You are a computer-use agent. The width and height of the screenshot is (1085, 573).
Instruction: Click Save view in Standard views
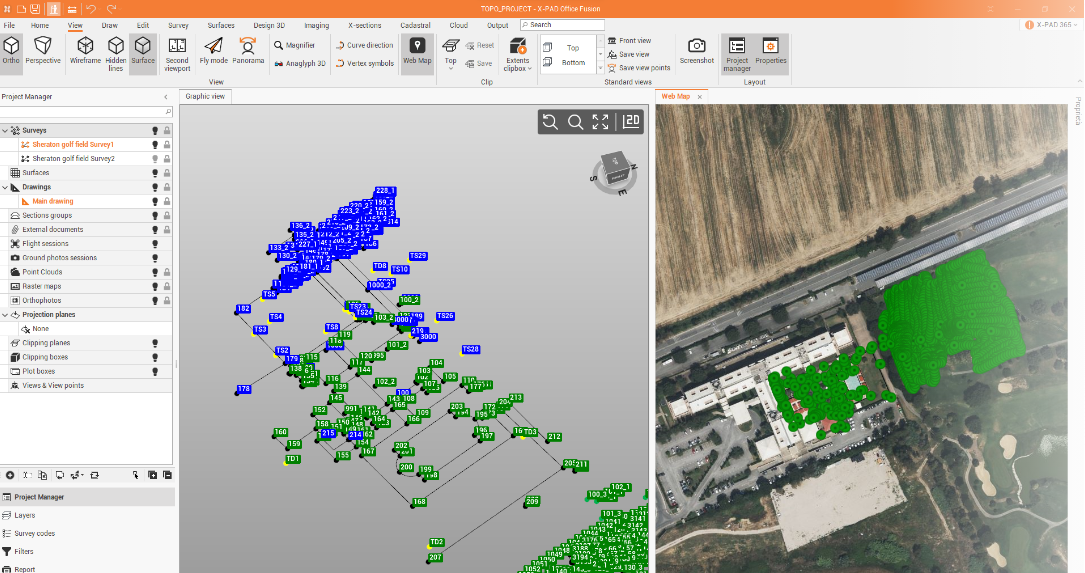pyautogui.click(x=628, y=54)
